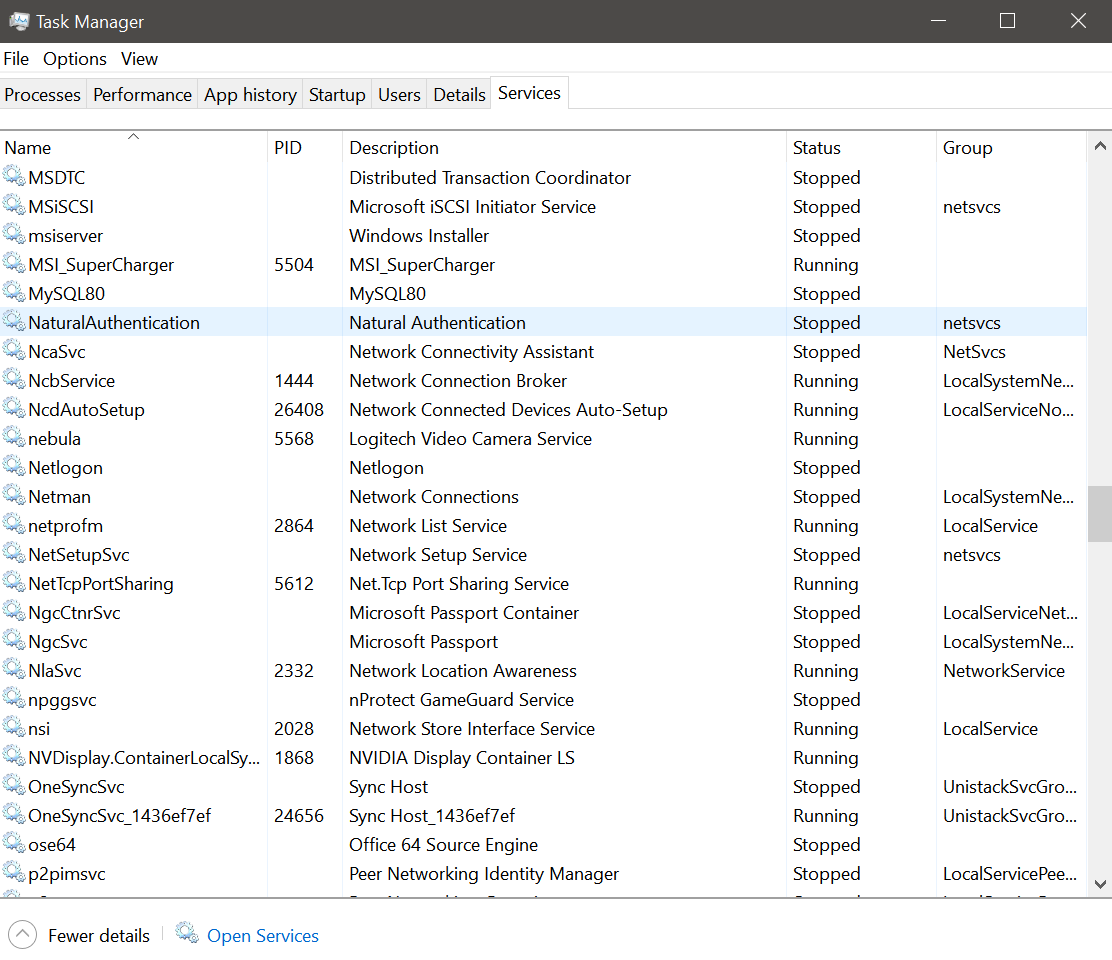Click the Open Services link
1112x960 pixels.
(262, 936)
